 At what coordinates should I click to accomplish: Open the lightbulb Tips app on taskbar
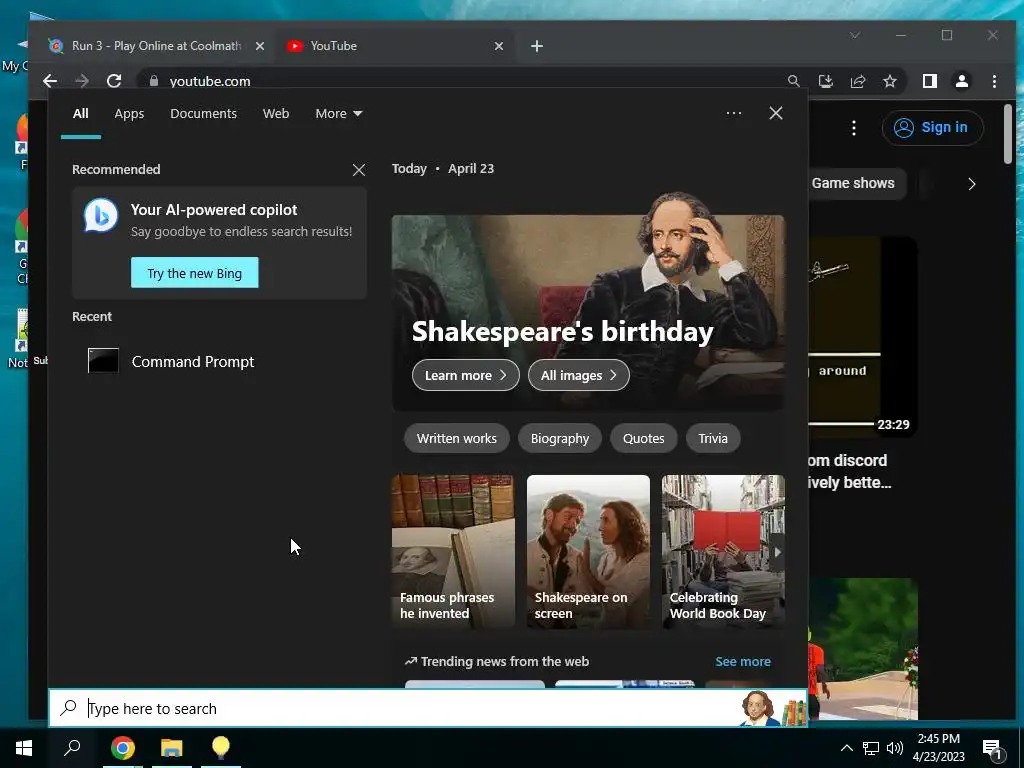pyautogui.click(x=221, y=748)
